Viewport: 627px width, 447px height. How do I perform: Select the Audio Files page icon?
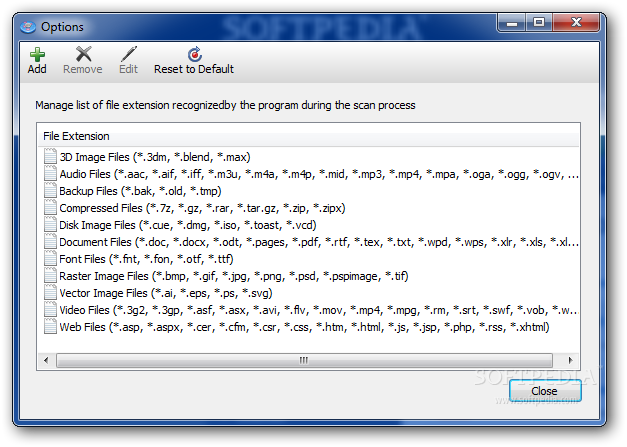coord(50,174)
